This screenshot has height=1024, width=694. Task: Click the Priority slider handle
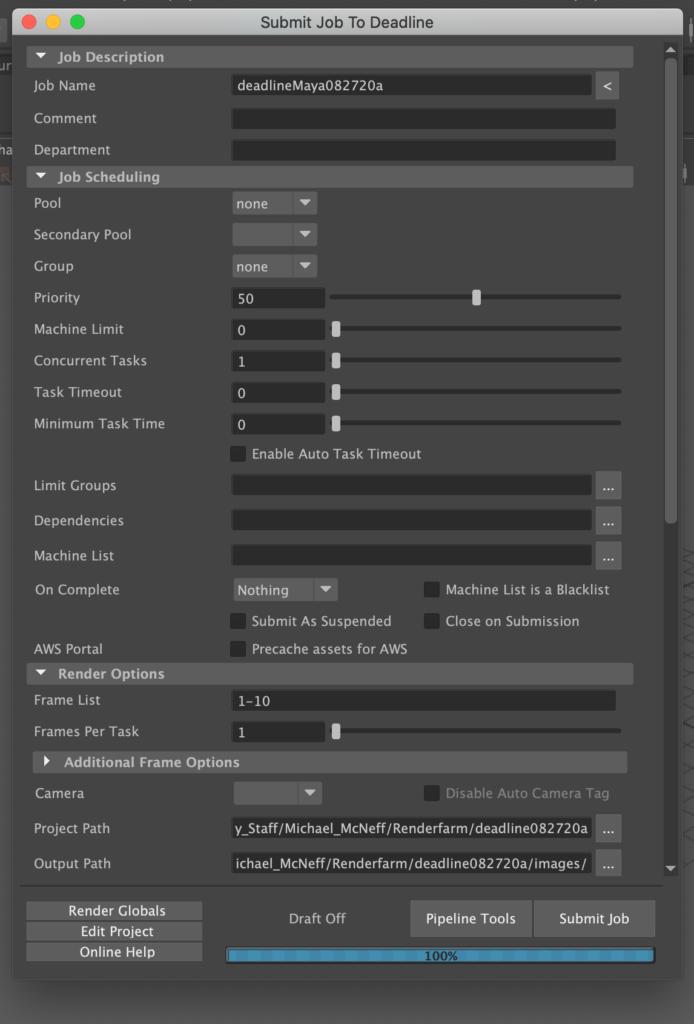click(x=477, y=298)
